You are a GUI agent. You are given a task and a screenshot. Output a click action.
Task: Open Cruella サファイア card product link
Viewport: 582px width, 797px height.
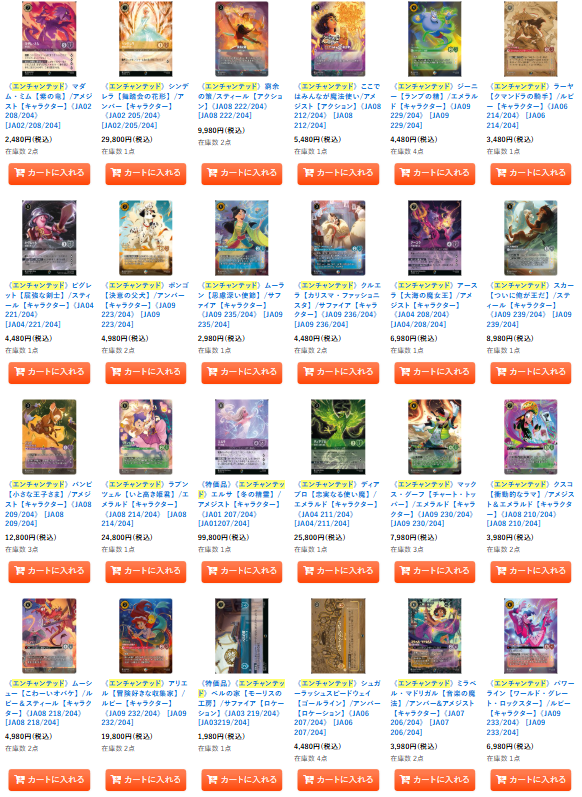pos(338,305)
